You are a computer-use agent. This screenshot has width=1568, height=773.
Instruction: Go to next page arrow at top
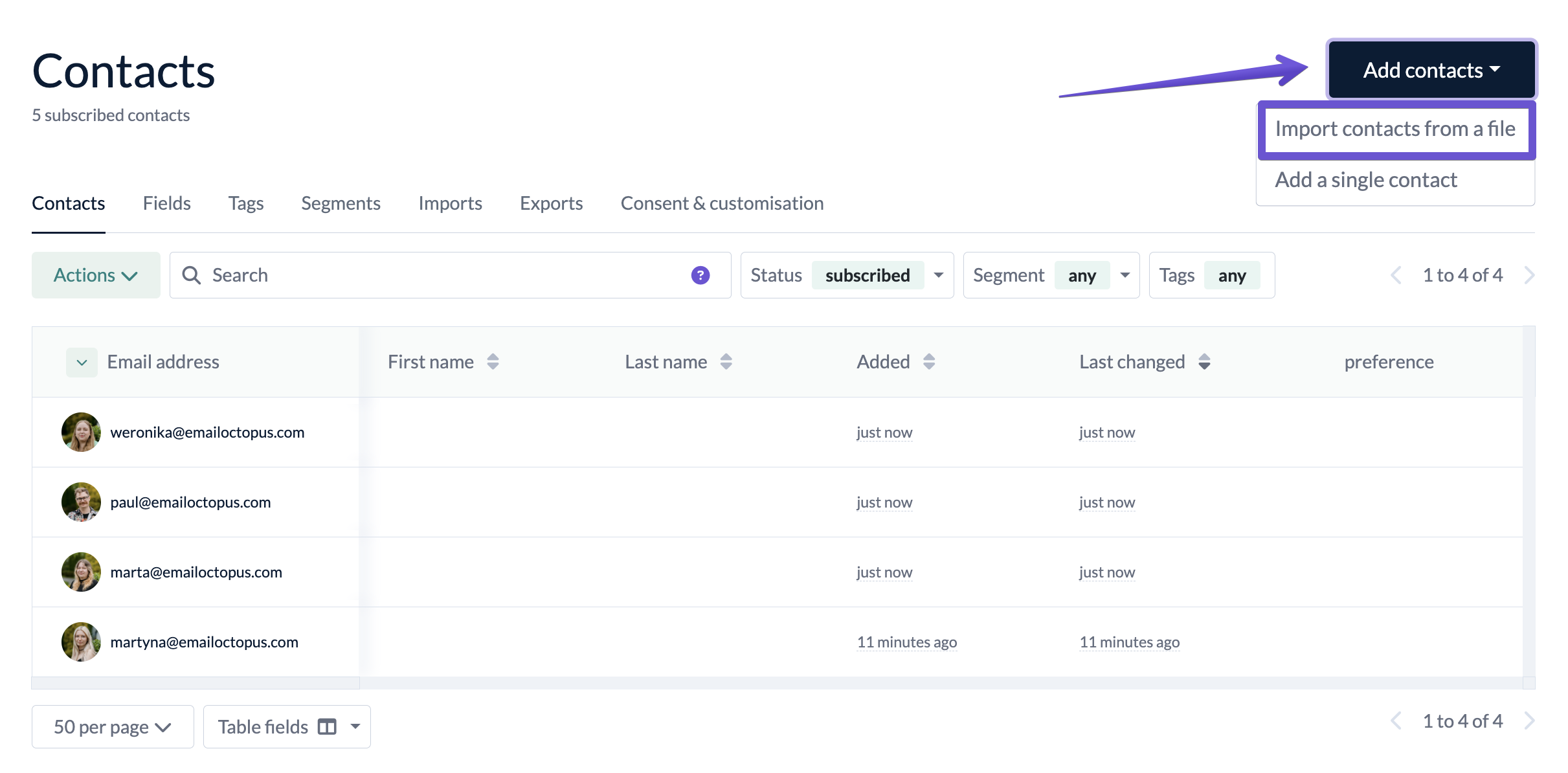[x=1529, y=275]
